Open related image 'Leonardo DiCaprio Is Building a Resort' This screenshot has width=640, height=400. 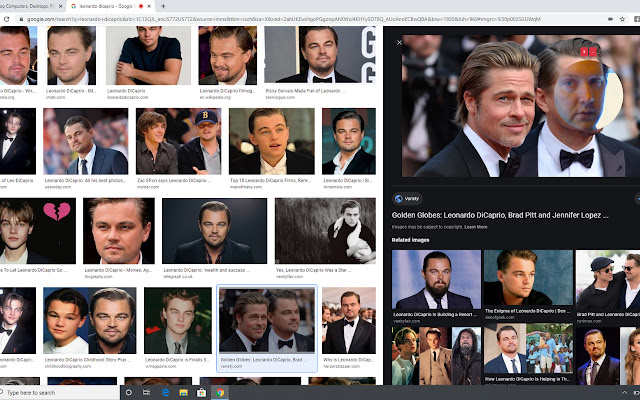(x=436, y=280)
